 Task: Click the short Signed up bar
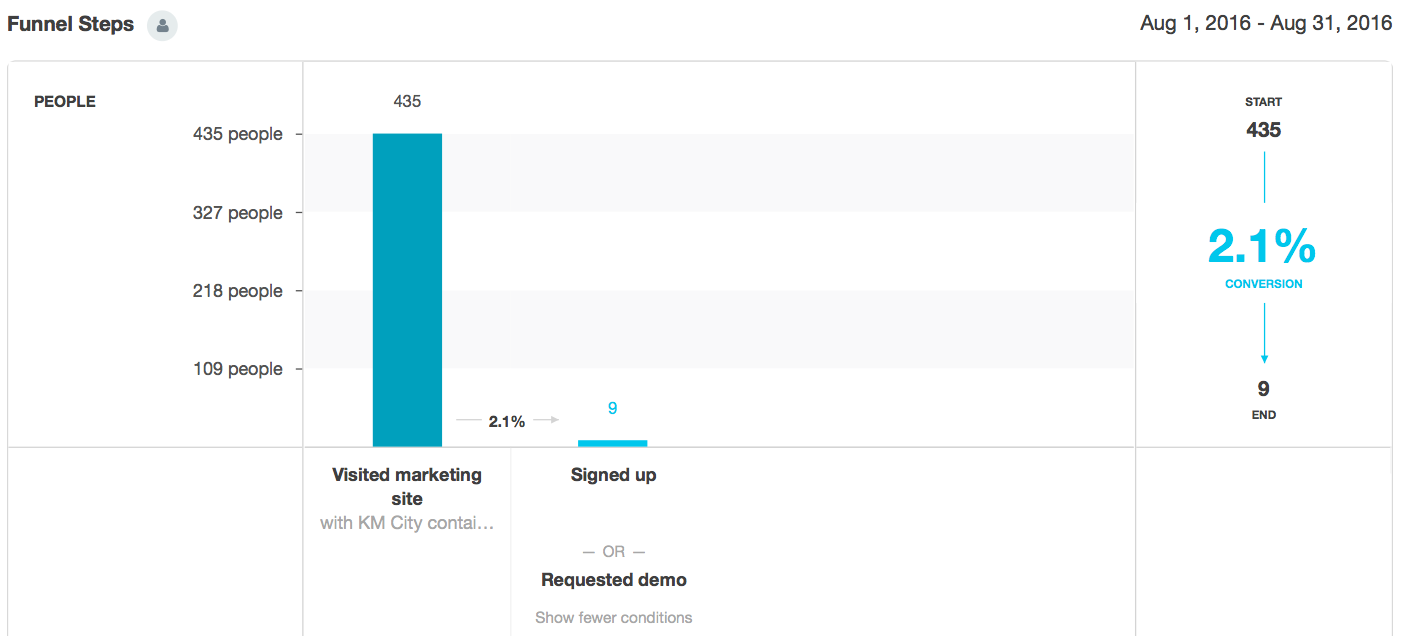coord(612,443)
